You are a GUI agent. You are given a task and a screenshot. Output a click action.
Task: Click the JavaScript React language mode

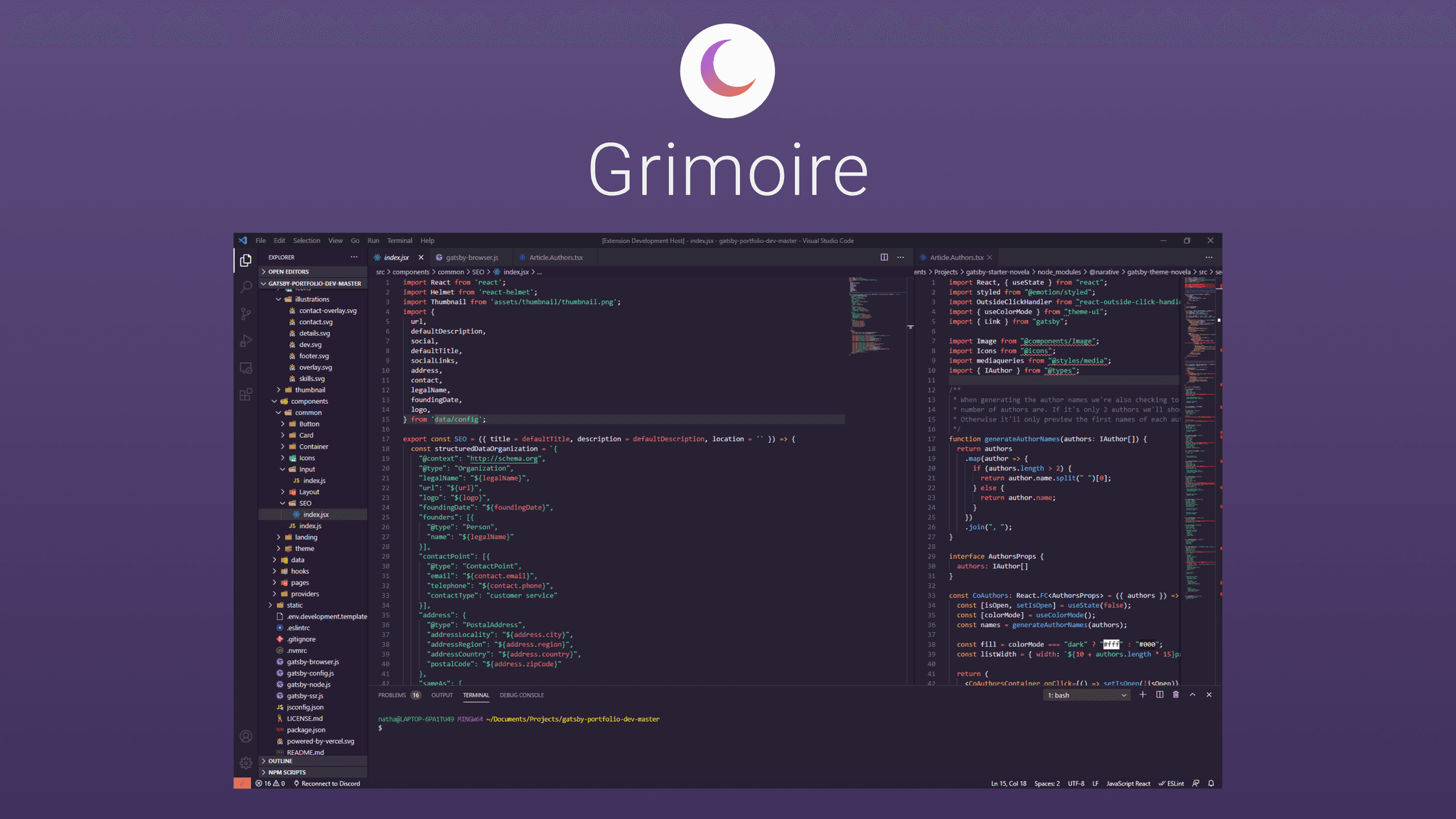(x=1128, y=783)
